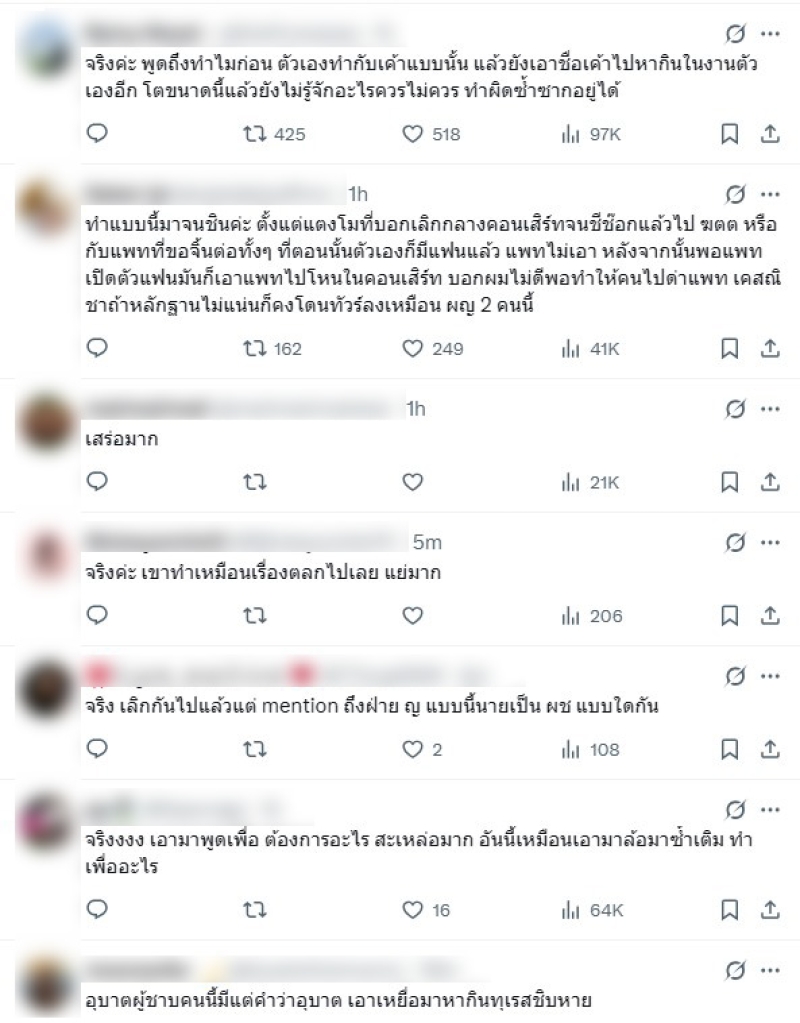
Task: Expand more options on the 64K views reply
Action: [x=771, y=810]
